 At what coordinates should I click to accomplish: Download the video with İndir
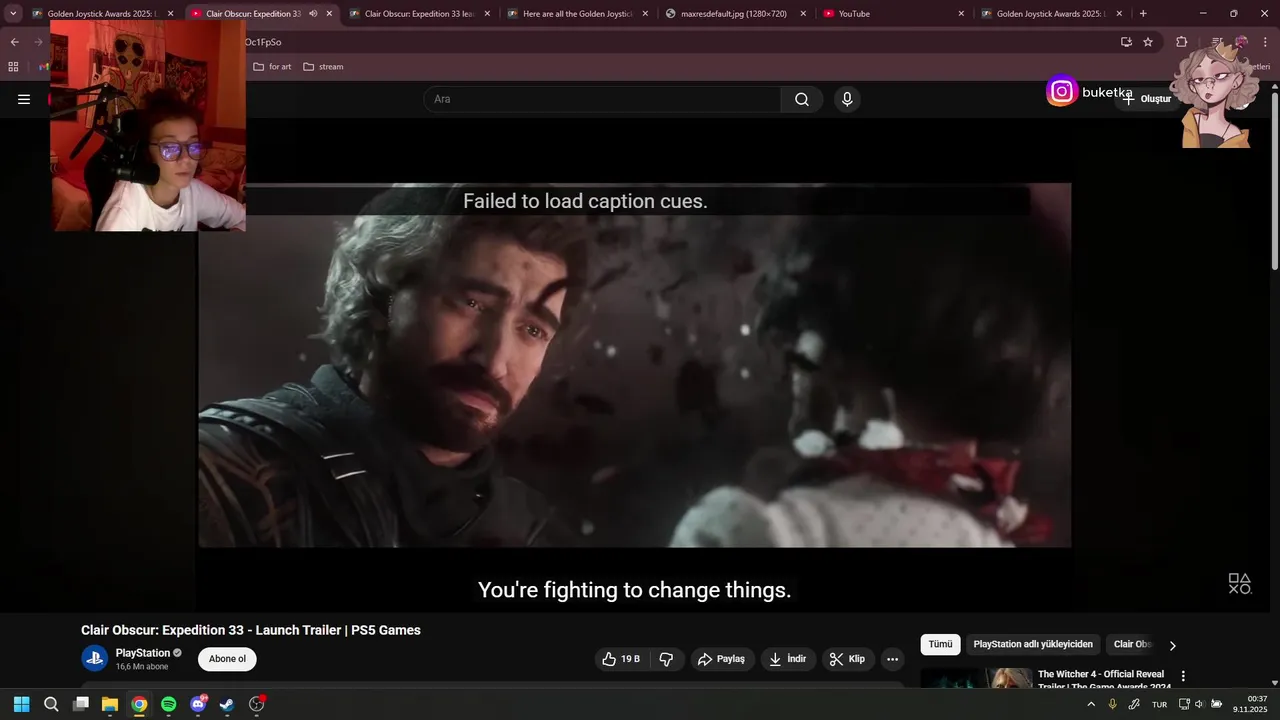coord(788,659)
